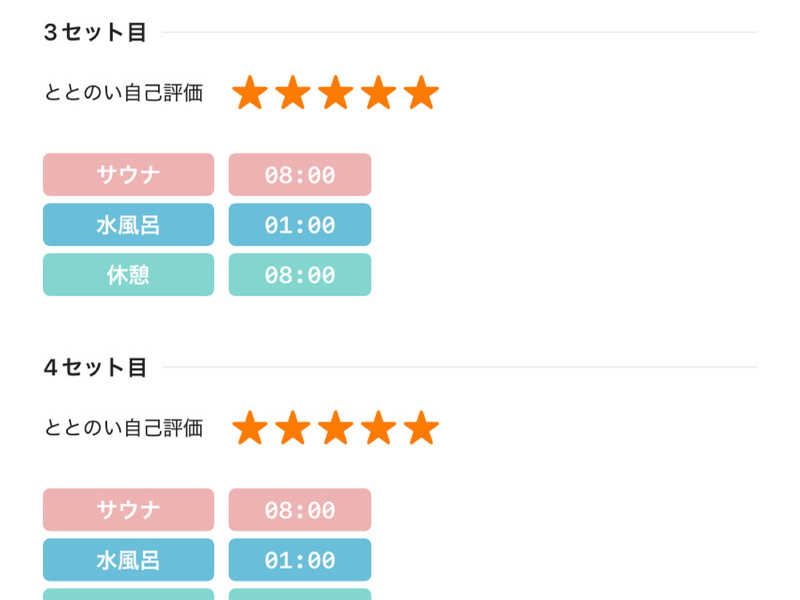Edit the set 3 rest time 08:00
Screen dimensions: 800x600
(x=300, y=275)
